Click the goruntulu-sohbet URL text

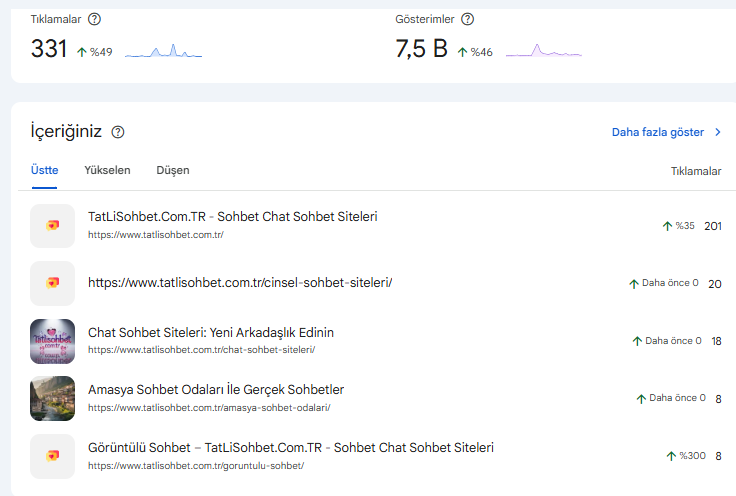click(196, 466)
